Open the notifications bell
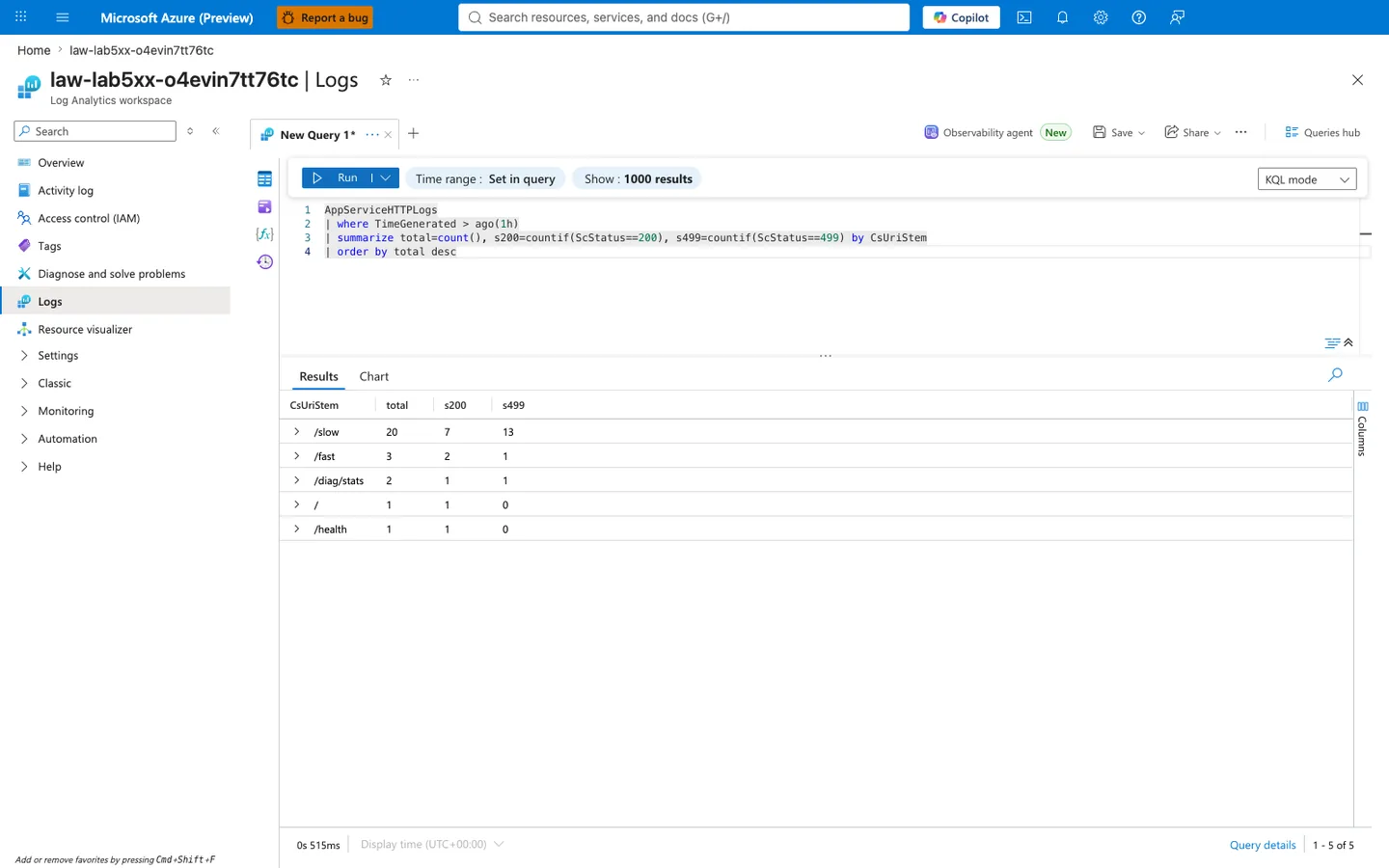This screenshot has width=1389, height=868. click(1062, 17)
